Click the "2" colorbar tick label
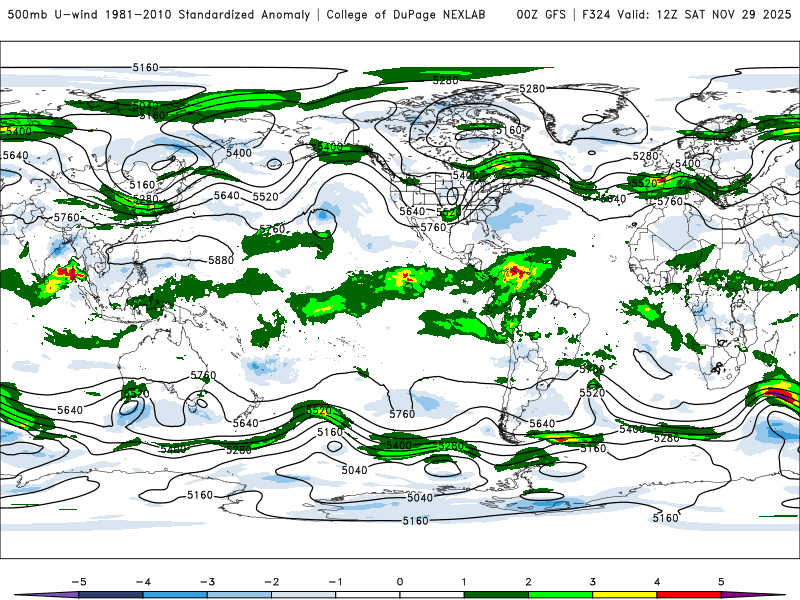This screenshot has height=600, width=800. pyautogui.click(x=528, y=582)
